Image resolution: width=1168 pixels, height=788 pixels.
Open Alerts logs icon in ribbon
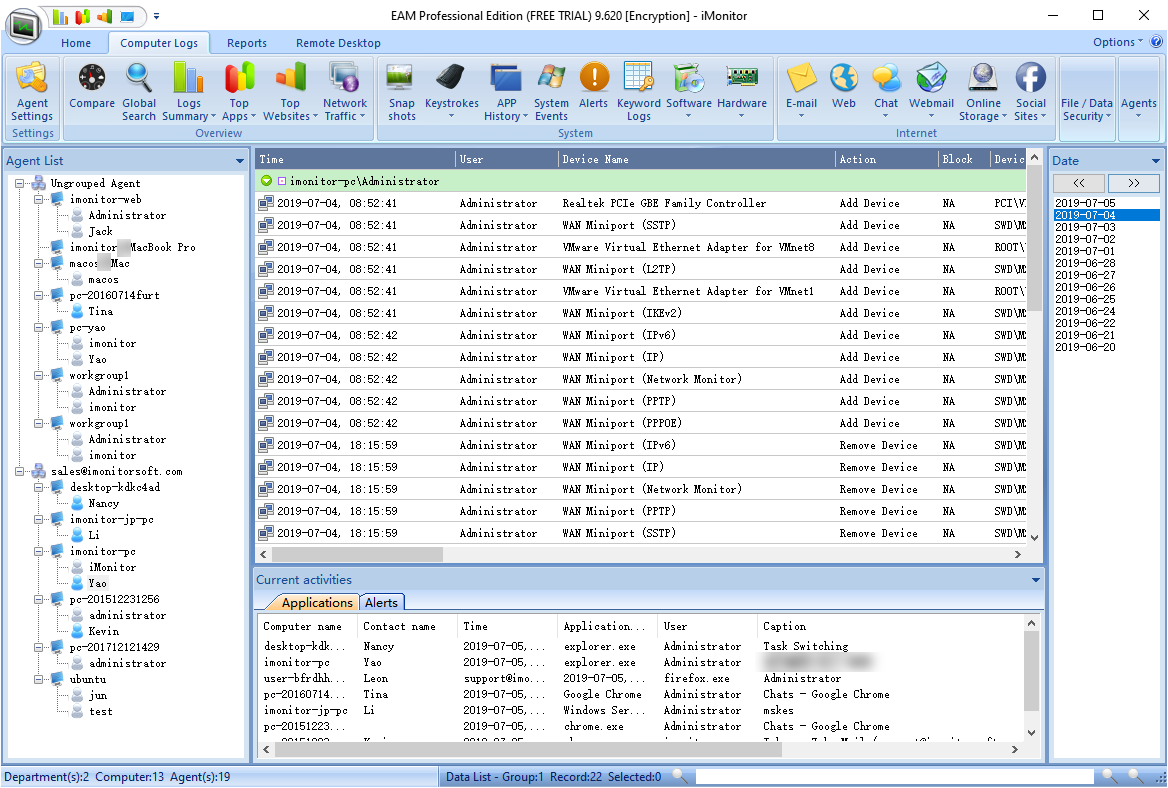coord(594,86)
